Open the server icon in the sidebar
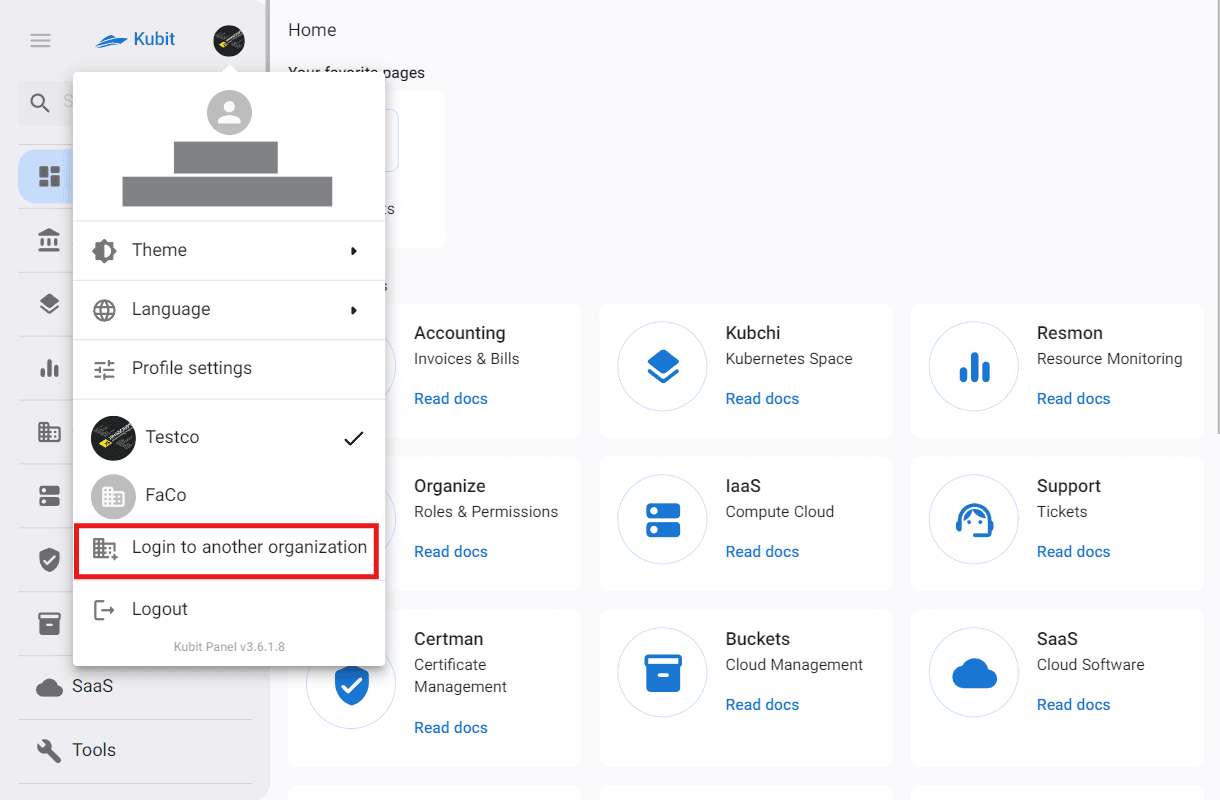 (49, 496)
